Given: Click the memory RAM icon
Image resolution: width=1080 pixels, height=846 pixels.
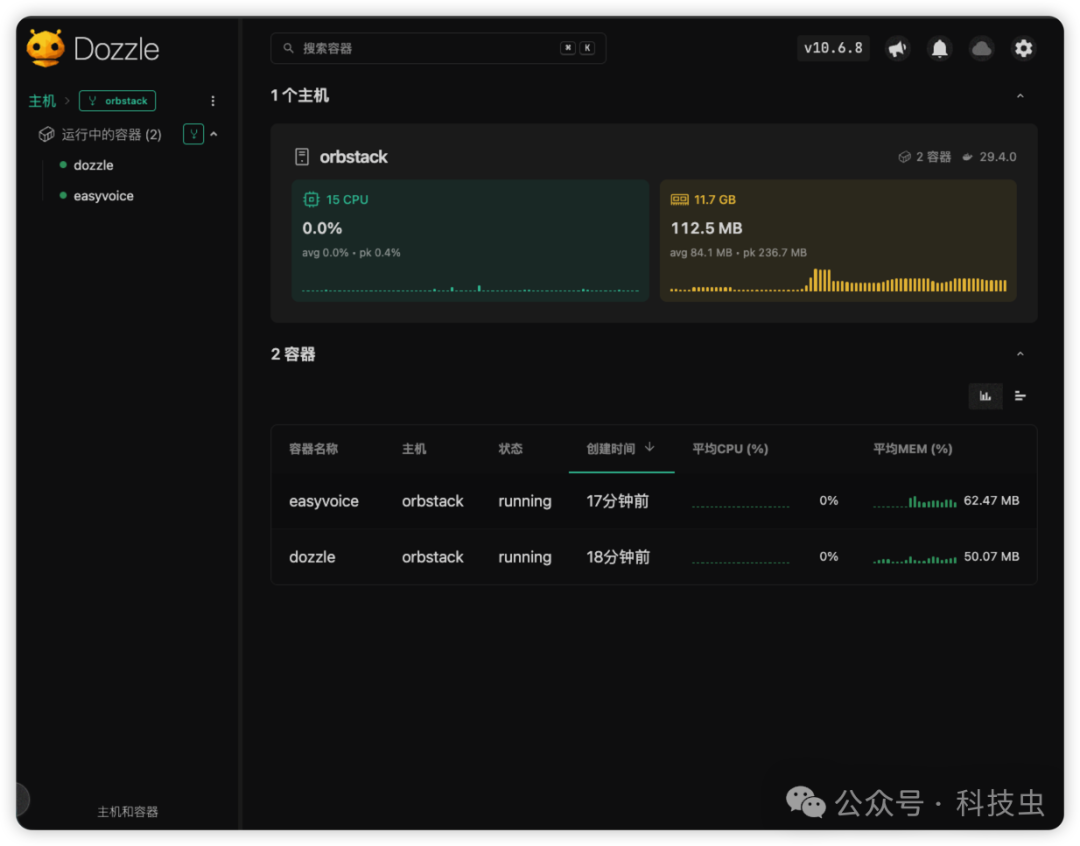Looking at the screenshot, I should tap(679, 200).
